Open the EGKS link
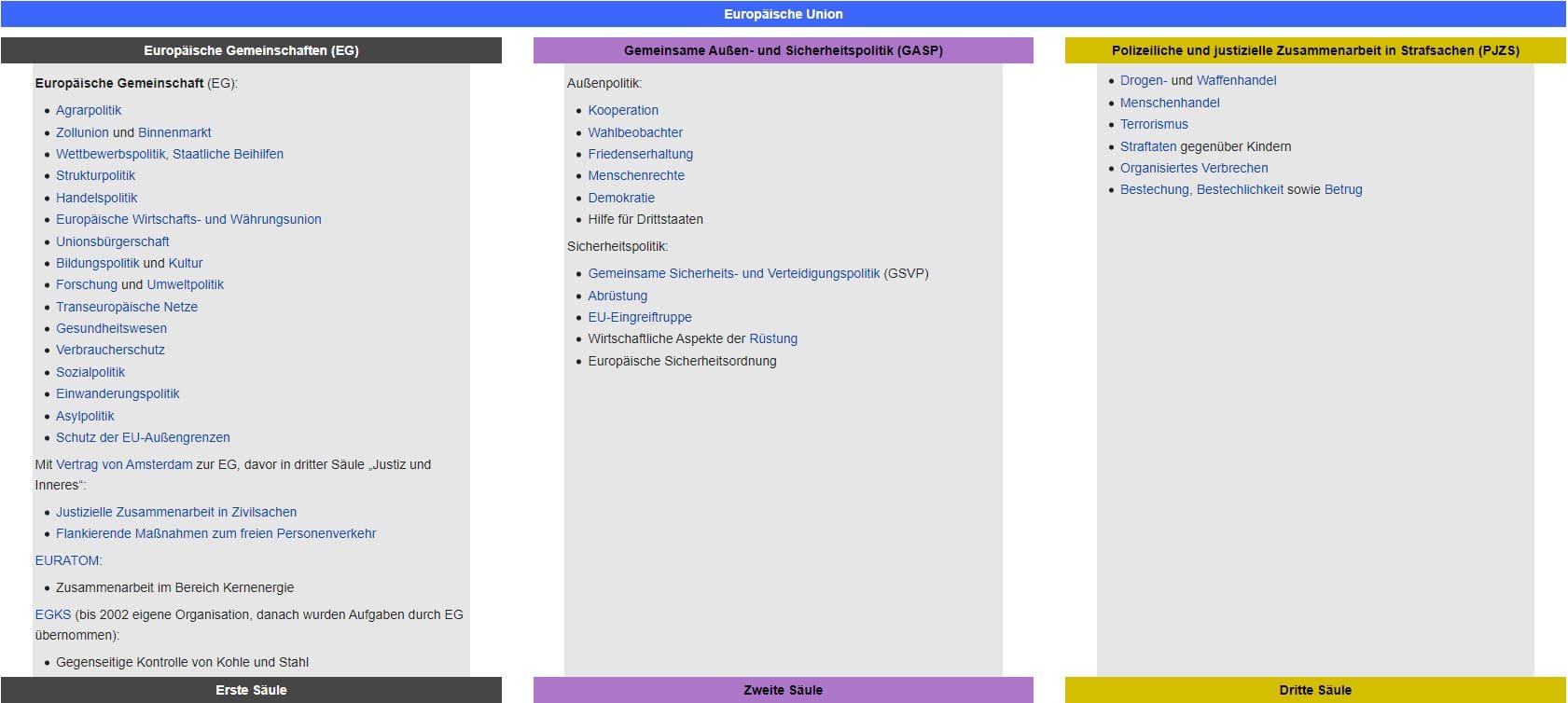1568x703 pixels. tap(53, 614)
